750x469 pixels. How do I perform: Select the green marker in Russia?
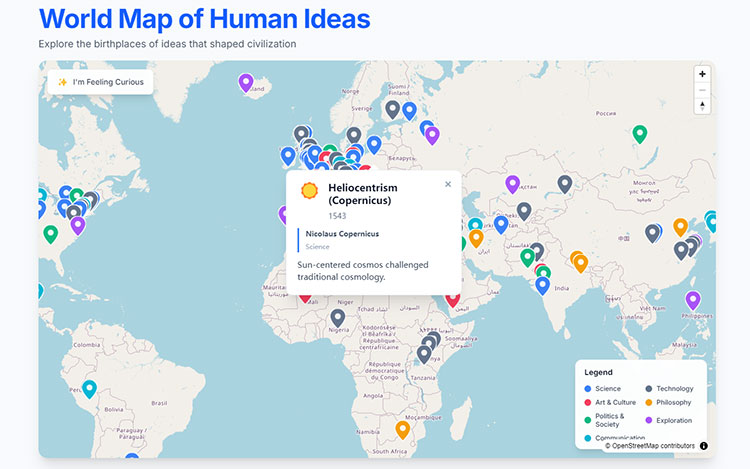pos(640,134)
